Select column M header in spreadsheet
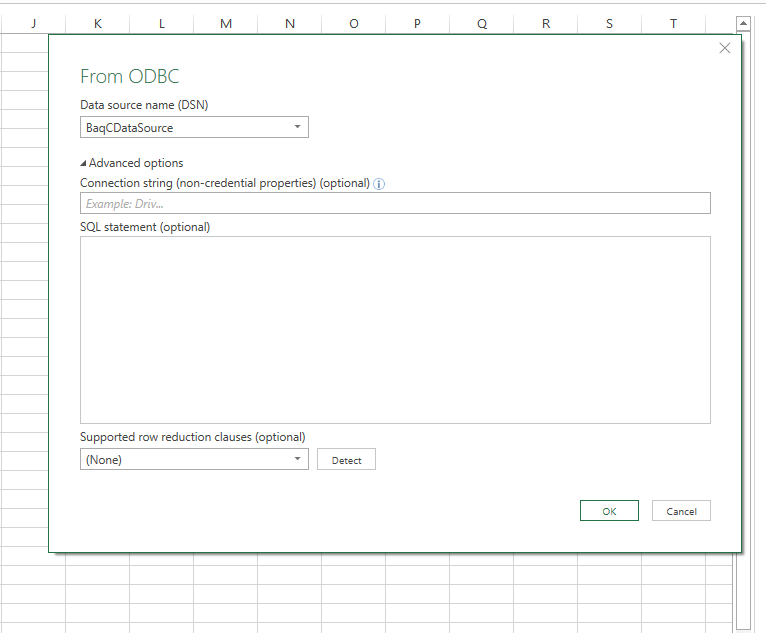The image size is (766, 633). pyautogui.click(x=226, y=23)
